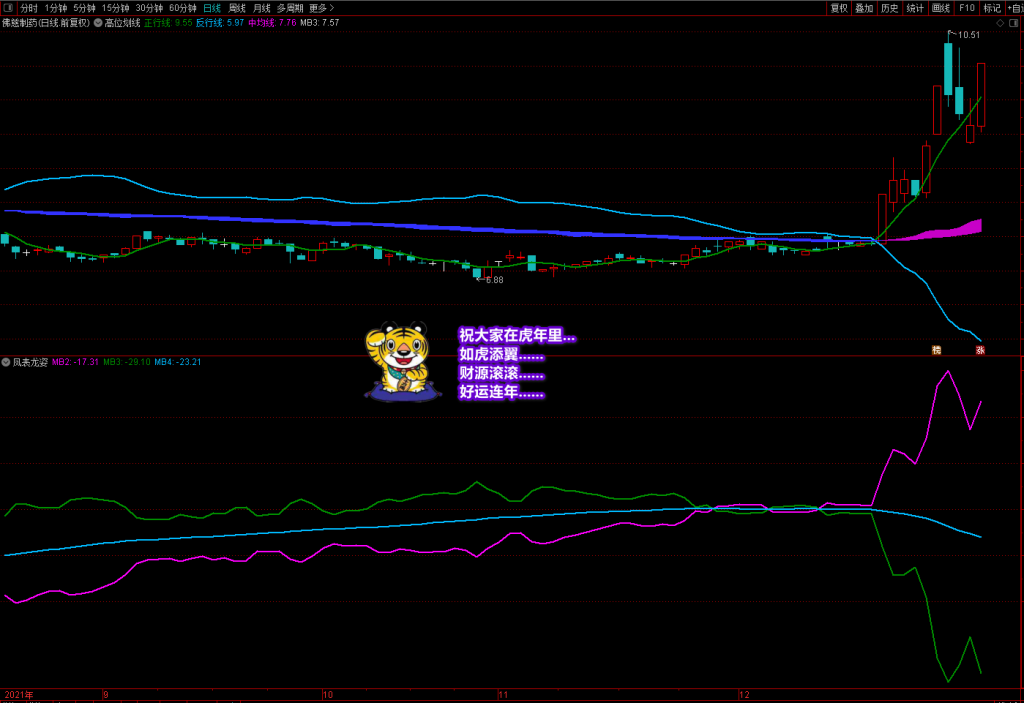Click the 6.88 low price label

click(x=494, y=280)
